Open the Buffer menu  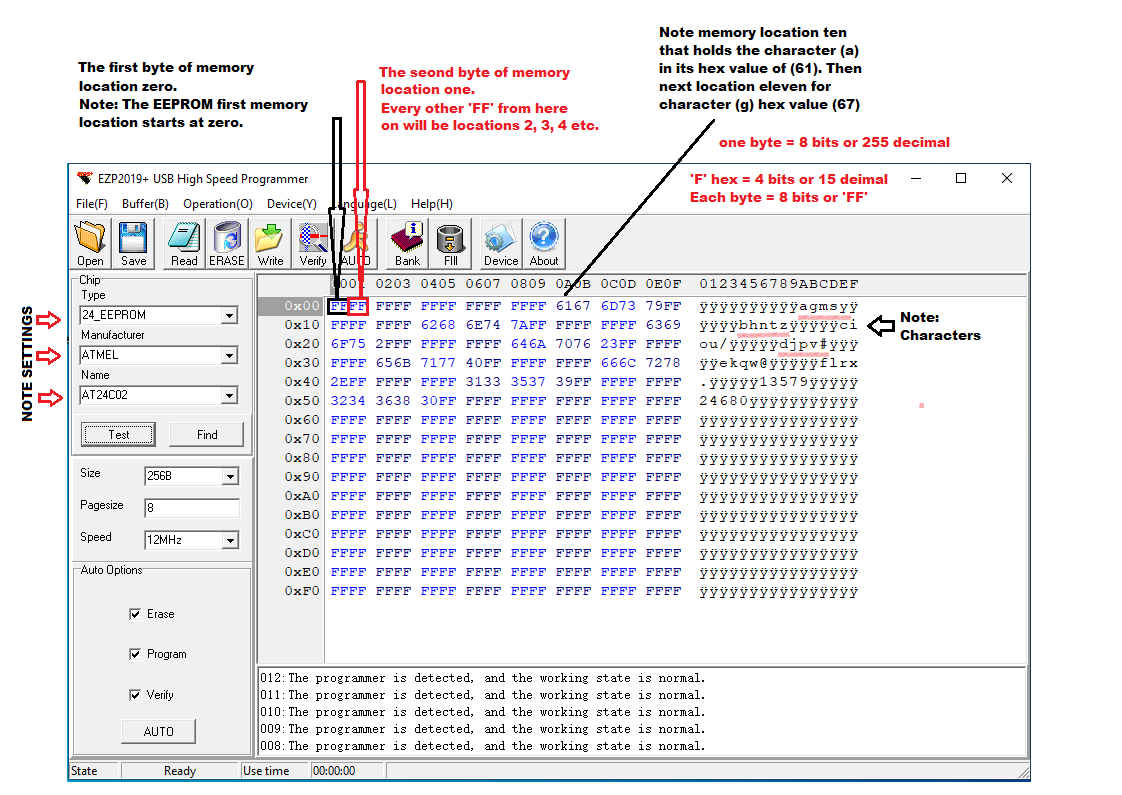(x=145, y=204)
